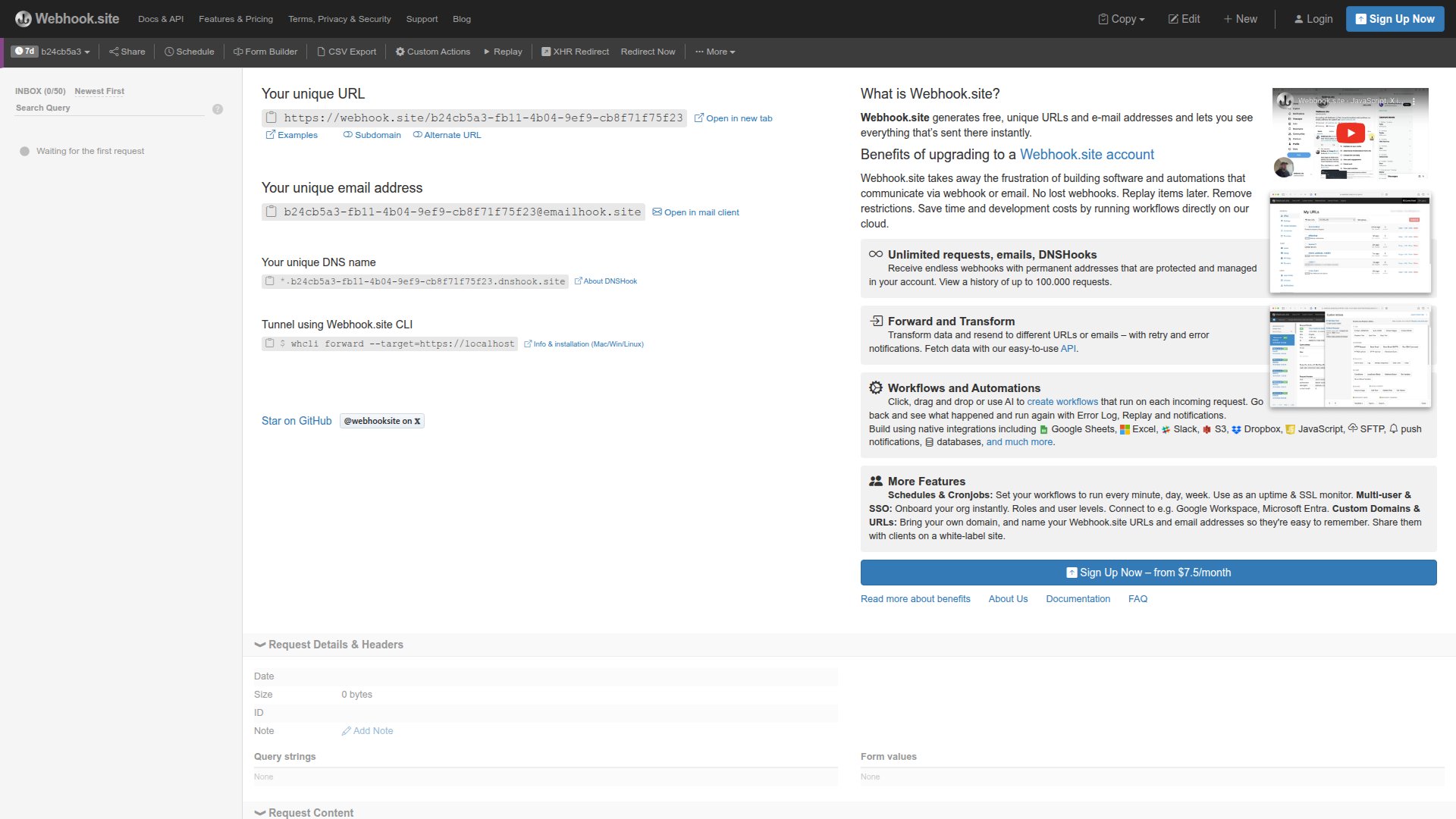Click the Sign Up Now header button

click(1395, 19)
